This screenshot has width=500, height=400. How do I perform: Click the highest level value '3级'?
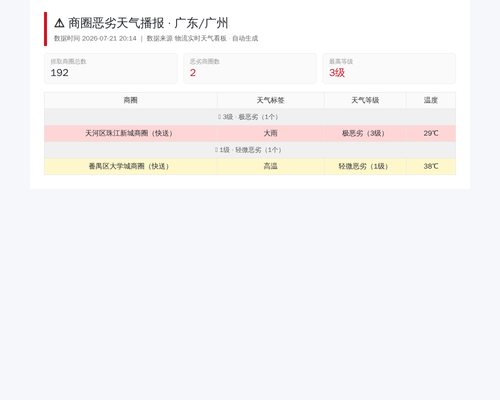tap(337, 73)
